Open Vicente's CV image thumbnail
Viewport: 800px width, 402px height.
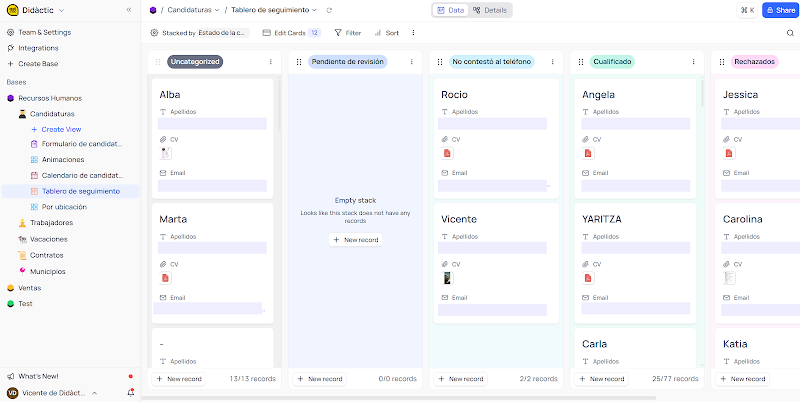[447, 278]
